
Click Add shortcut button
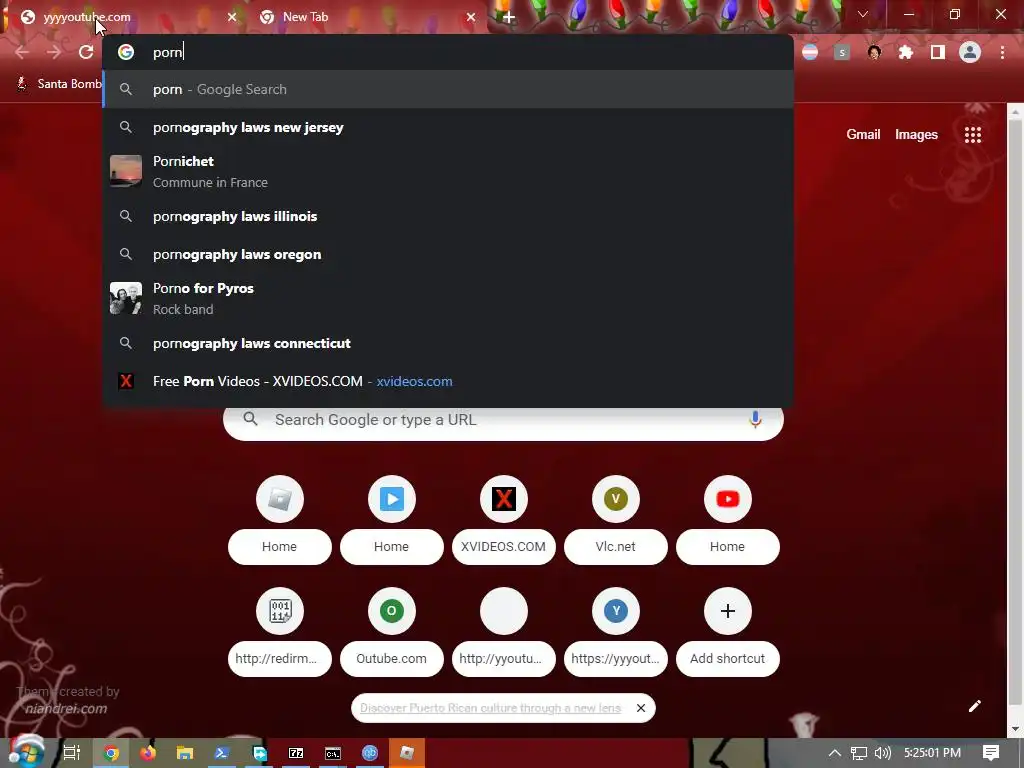point(728,632)
